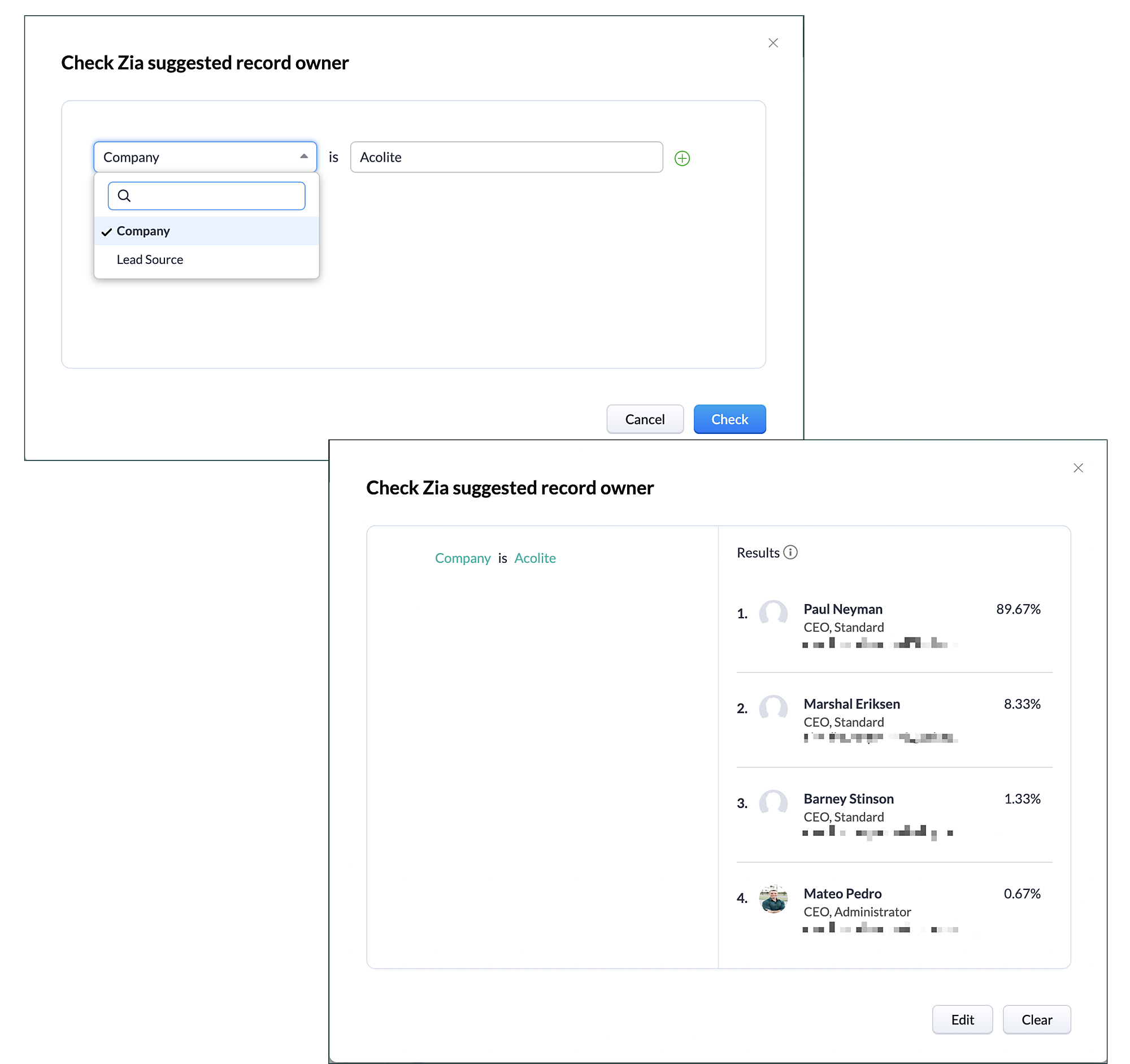Select Lead Source from the dropdown list

[x=150, y=260]
